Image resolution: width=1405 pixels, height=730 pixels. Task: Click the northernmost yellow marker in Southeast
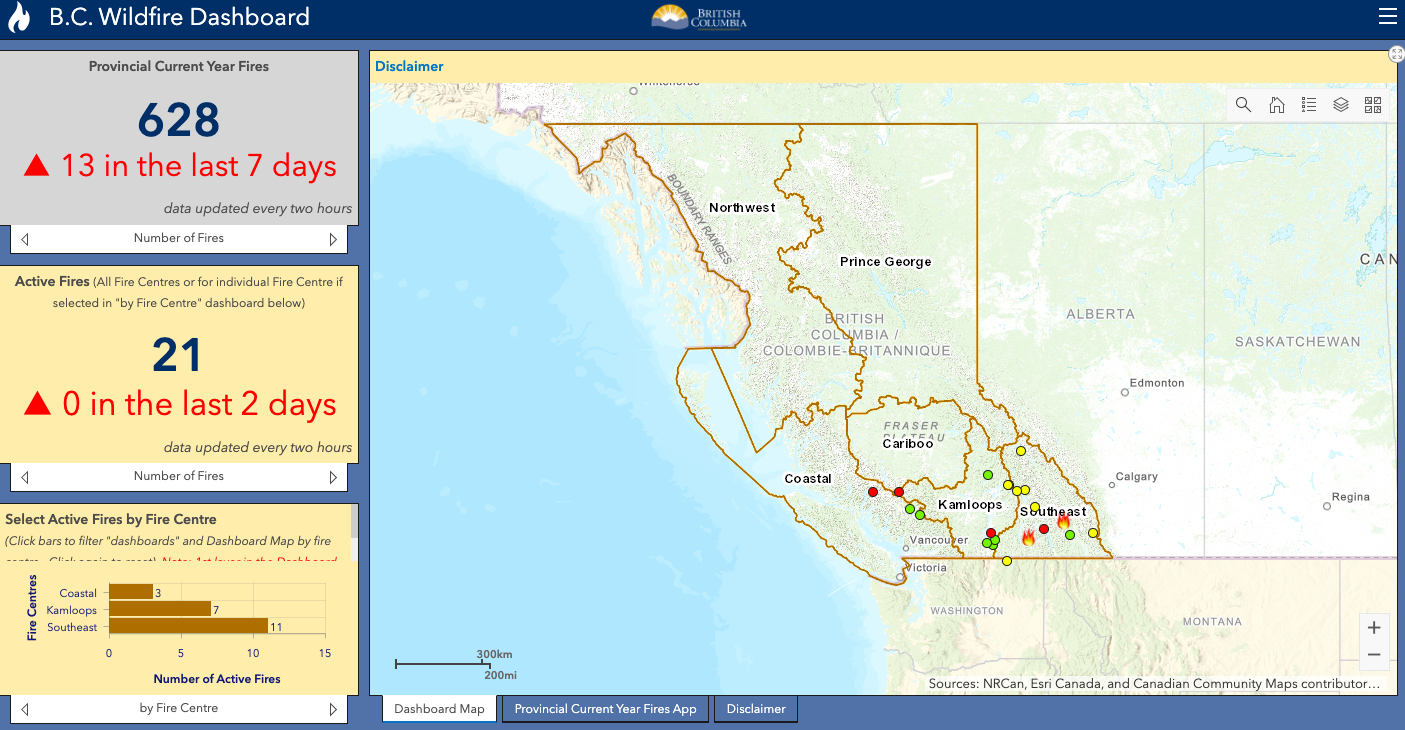(x=1021, y=451)
